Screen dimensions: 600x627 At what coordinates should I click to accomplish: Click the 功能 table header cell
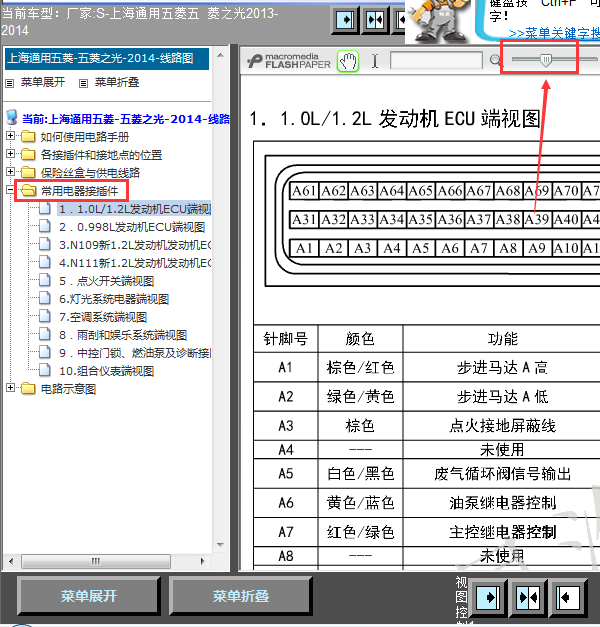coord(502,339)
